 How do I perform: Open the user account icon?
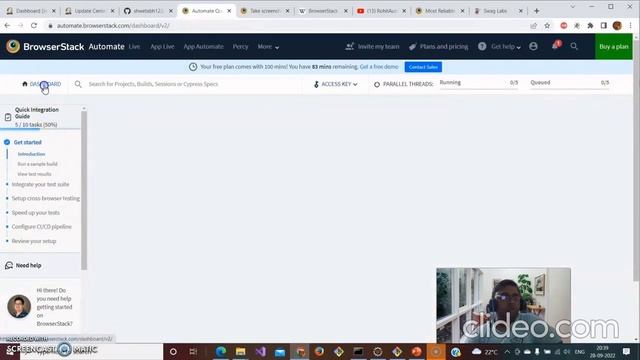(533, 47)
